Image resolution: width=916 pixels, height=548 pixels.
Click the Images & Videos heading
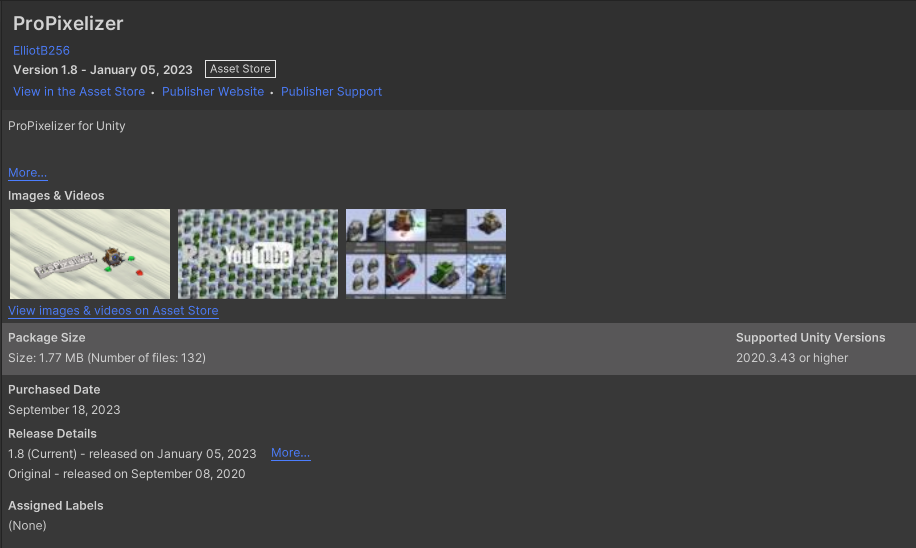tap(56, 196)
